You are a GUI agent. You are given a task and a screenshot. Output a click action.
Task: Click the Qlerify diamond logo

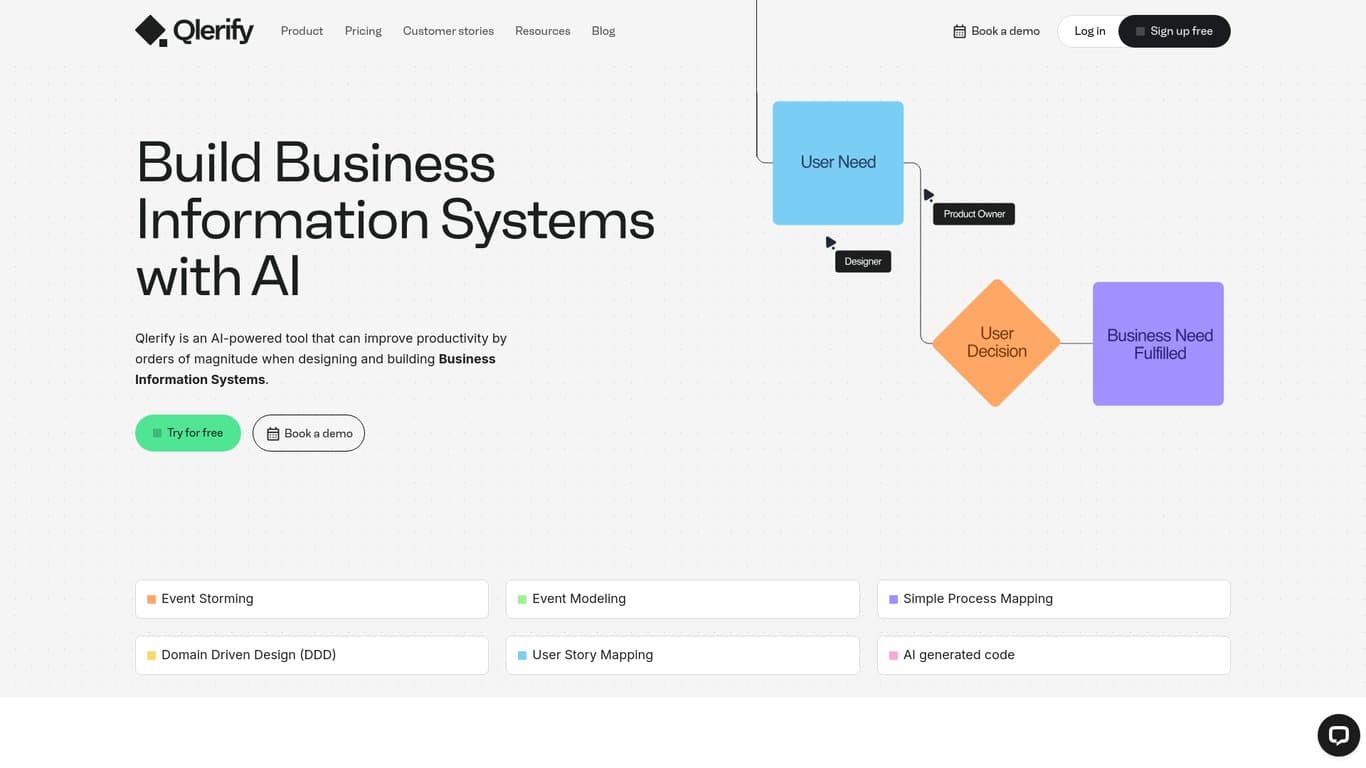151,31
